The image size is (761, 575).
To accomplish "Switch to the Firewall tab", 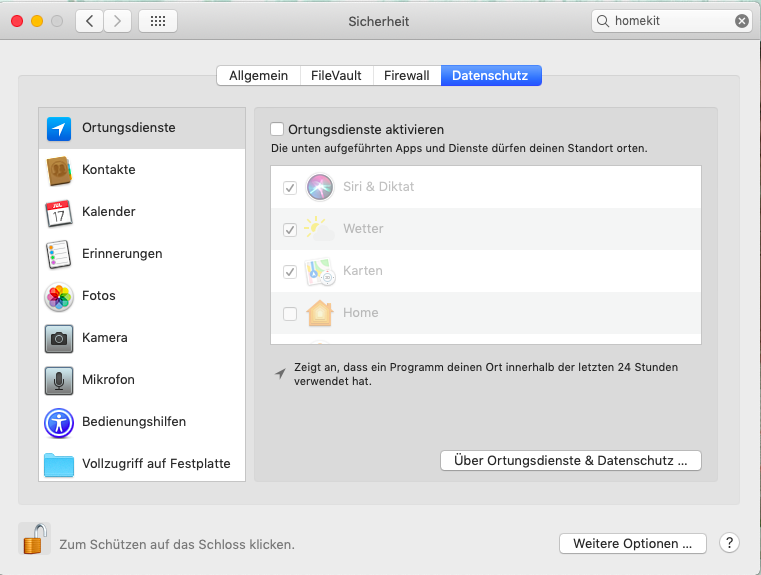I will [406, 75].
